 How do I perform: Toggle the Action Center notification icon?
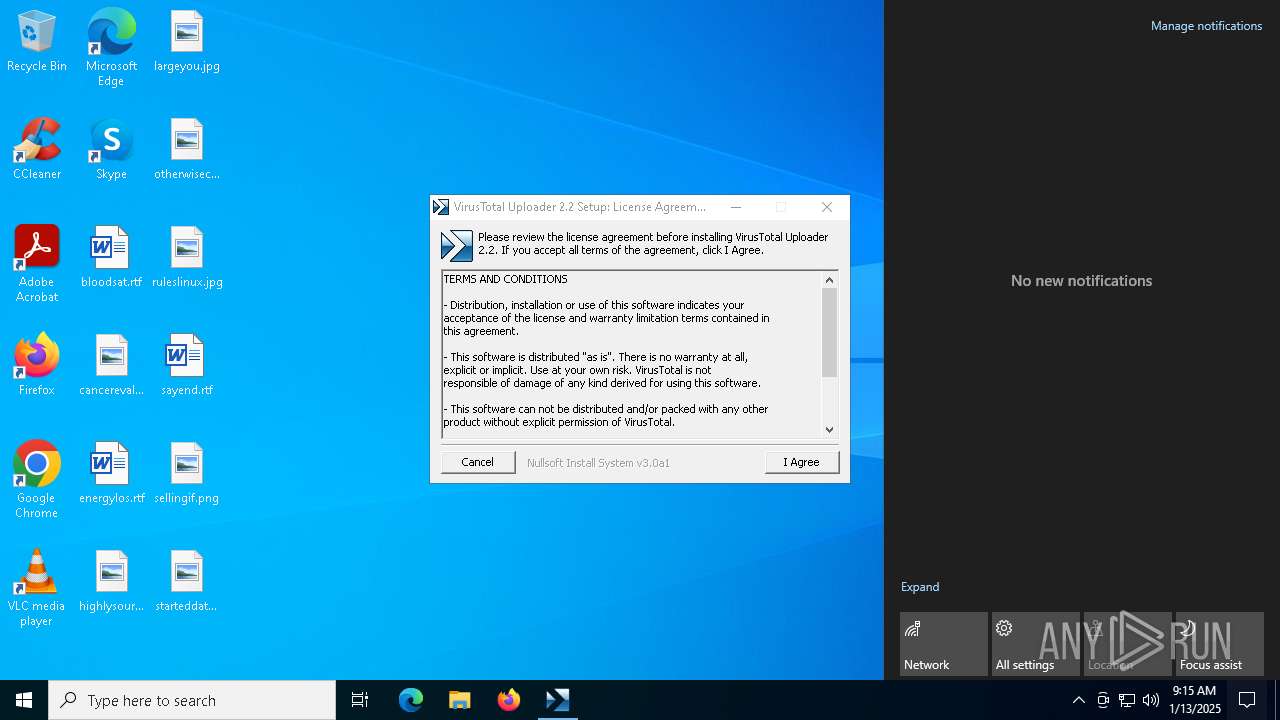click(1247, 700)
